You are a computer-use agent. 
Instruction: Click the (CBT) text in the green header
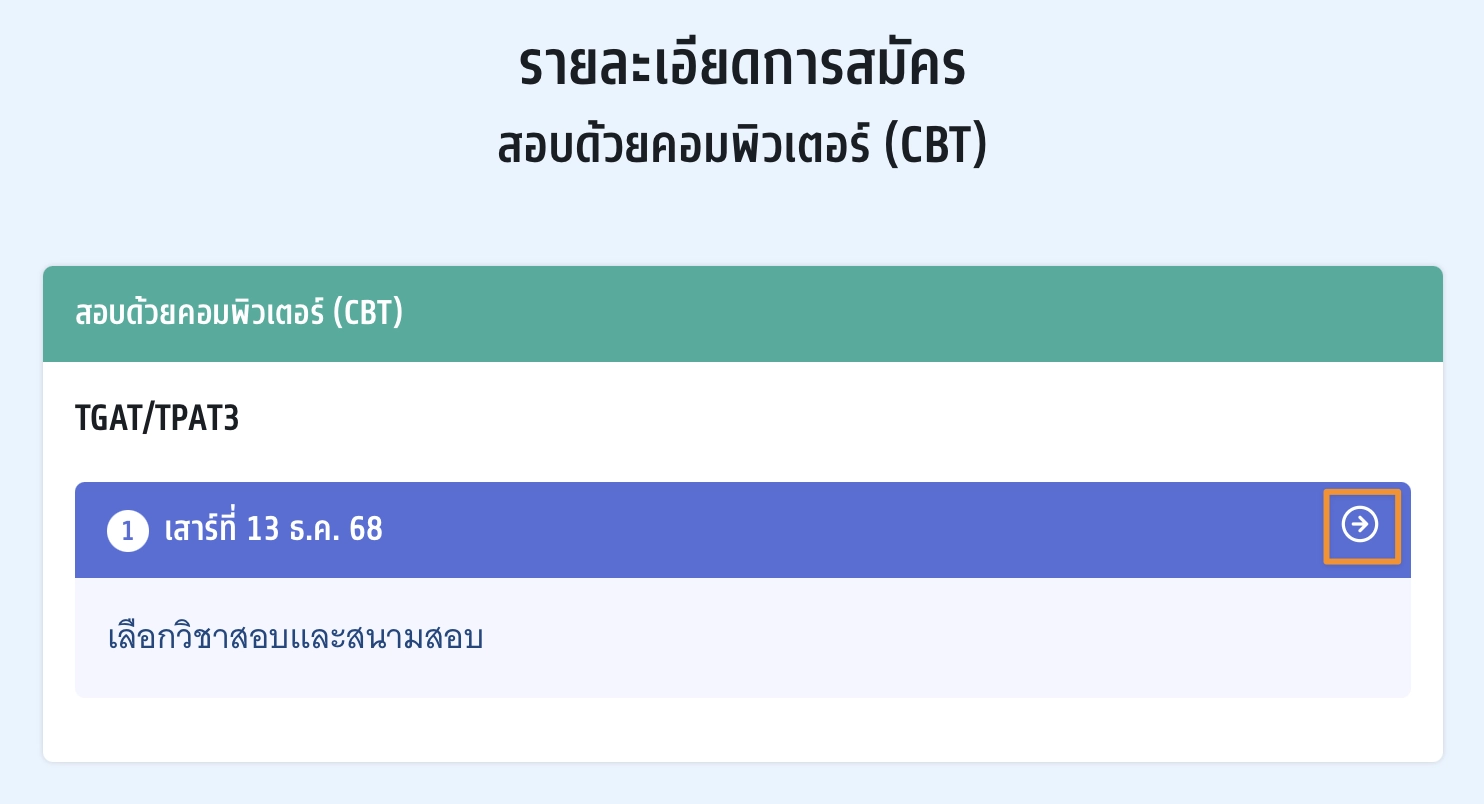coord(368,313)
